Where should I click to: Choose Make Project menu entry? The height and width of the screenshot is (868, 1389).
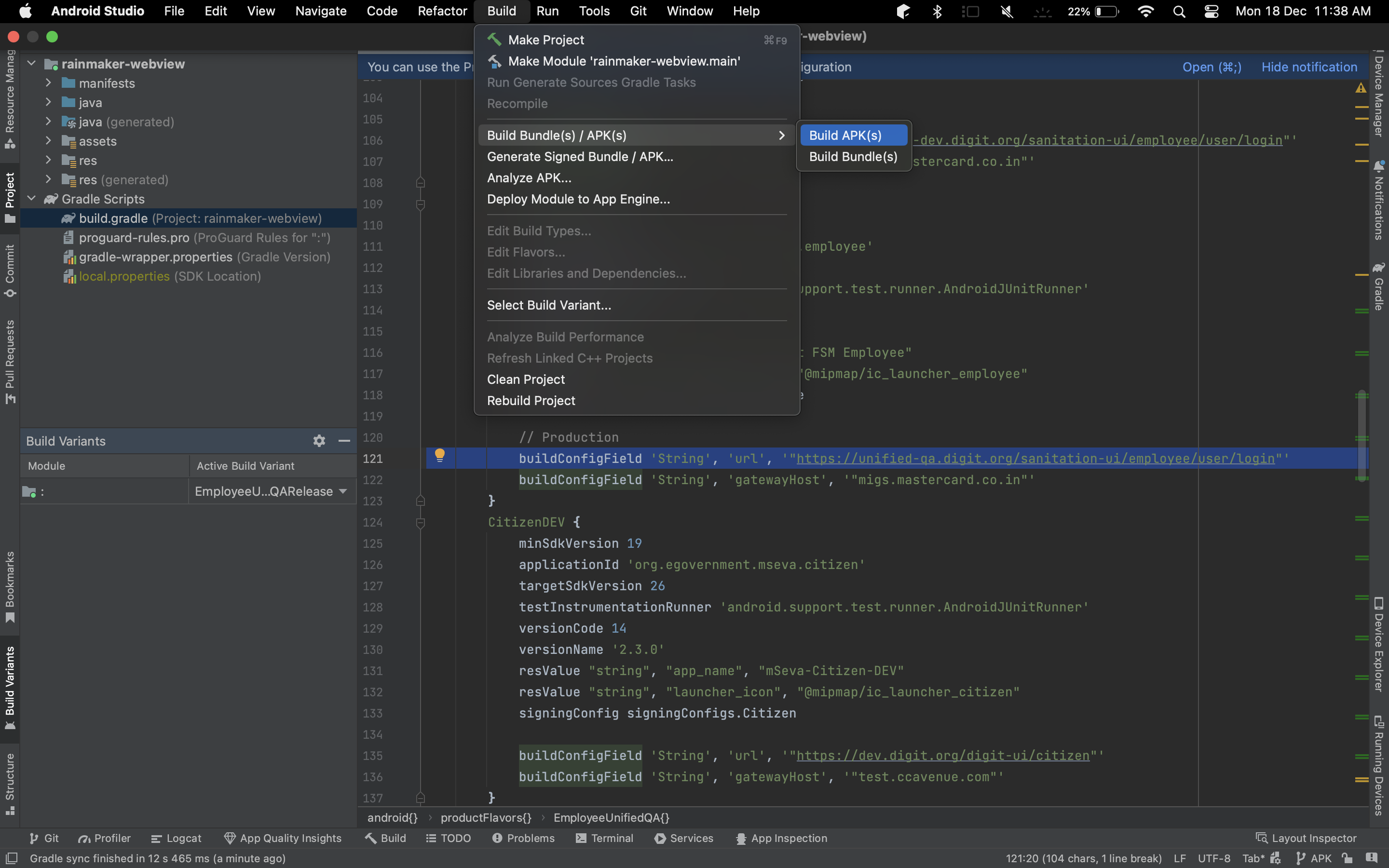pos(637,40)
